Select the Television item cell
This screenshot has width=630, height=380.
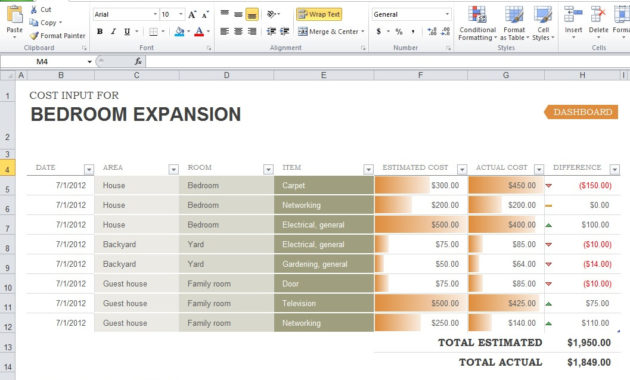tap(324, 303)
